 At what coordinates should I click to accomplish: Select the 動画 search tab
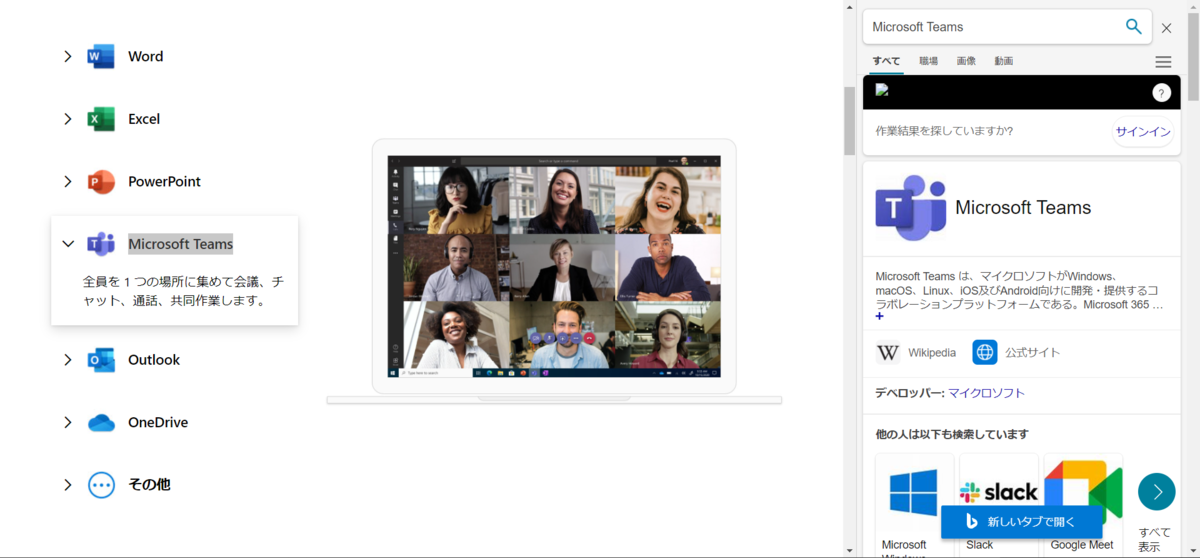pyautogui.click(x=1004, y=61)
